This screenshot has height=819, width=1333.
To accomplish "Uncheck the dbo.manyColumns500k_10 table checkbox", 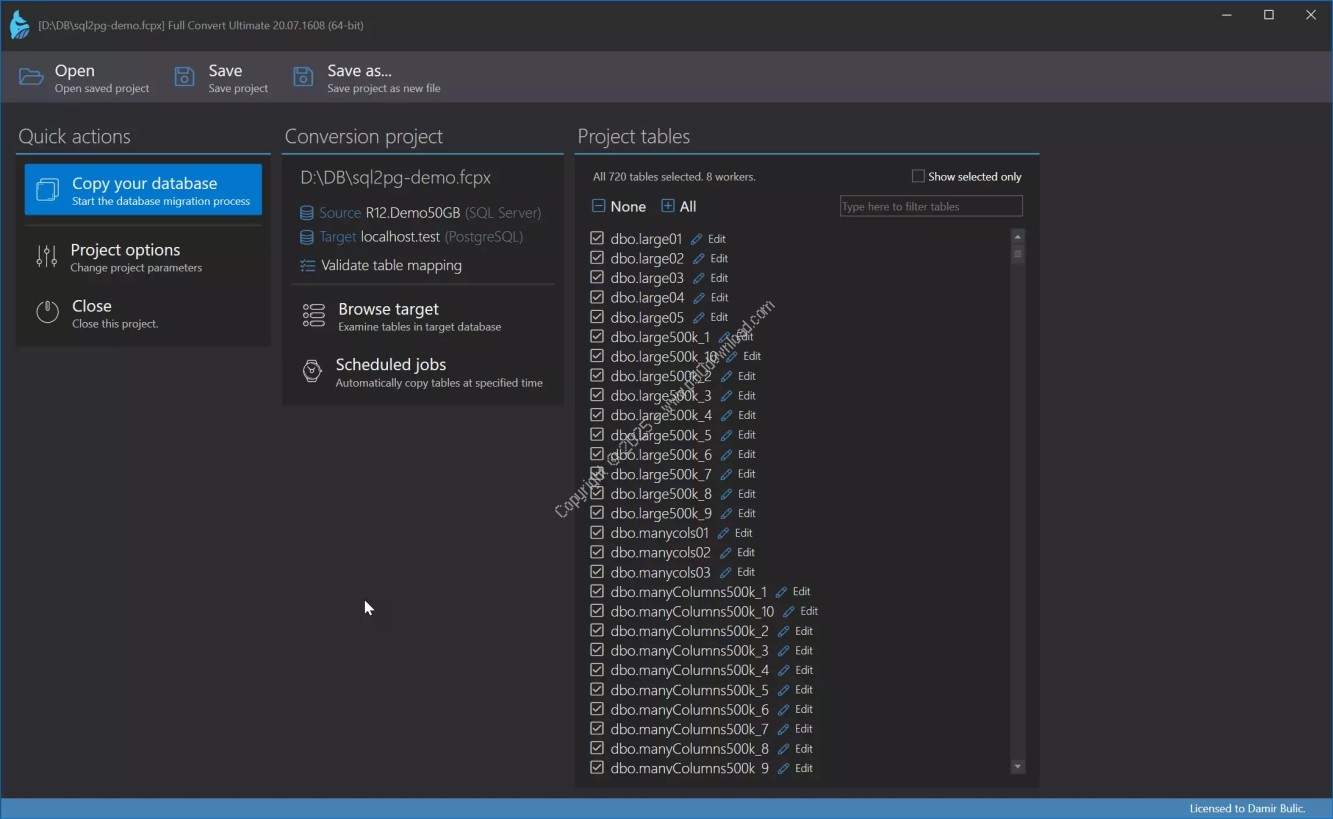I will click(x=597, y=611).
